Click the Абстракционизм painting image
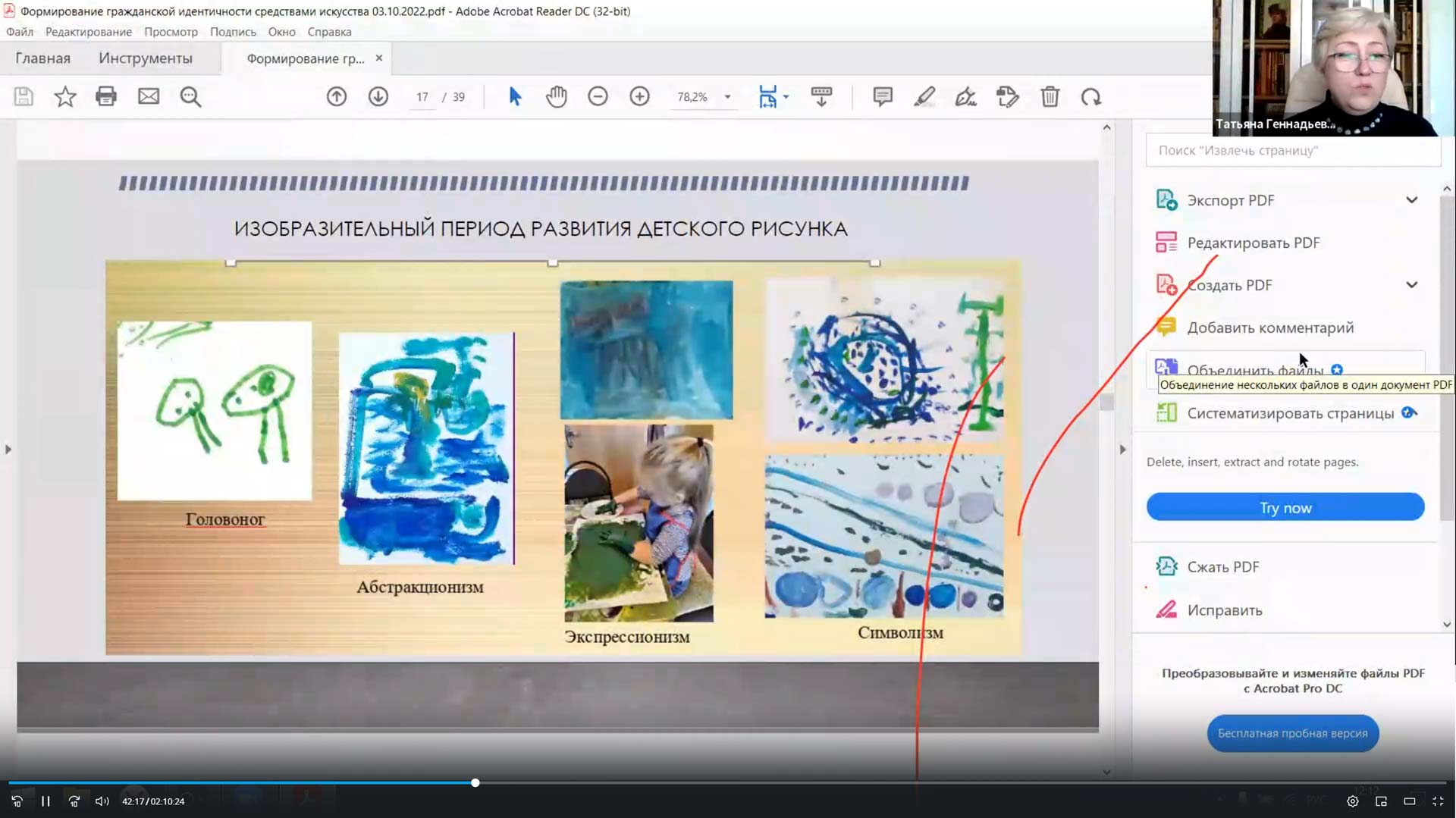1456x818 pixels. (x=426, y=448)
